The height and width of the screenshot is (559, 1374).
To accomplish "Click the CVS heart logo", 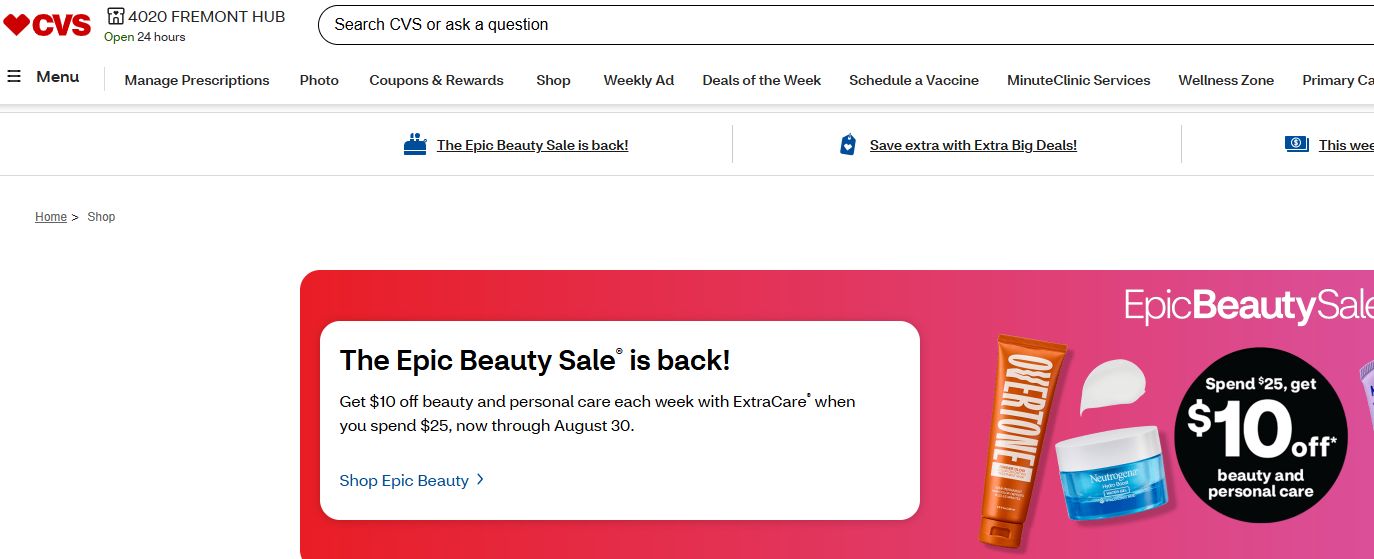I will pyautogui.click(x=47, y=25).
